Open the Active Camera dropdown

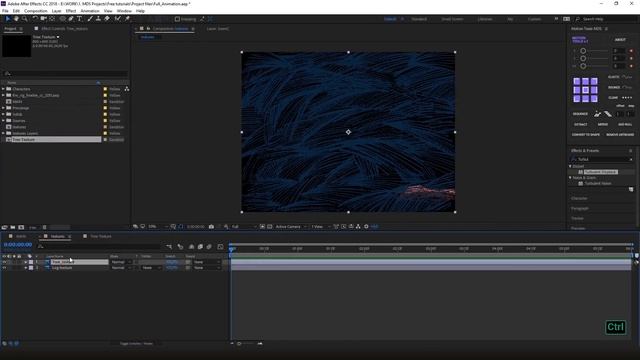tap(291, 227)
